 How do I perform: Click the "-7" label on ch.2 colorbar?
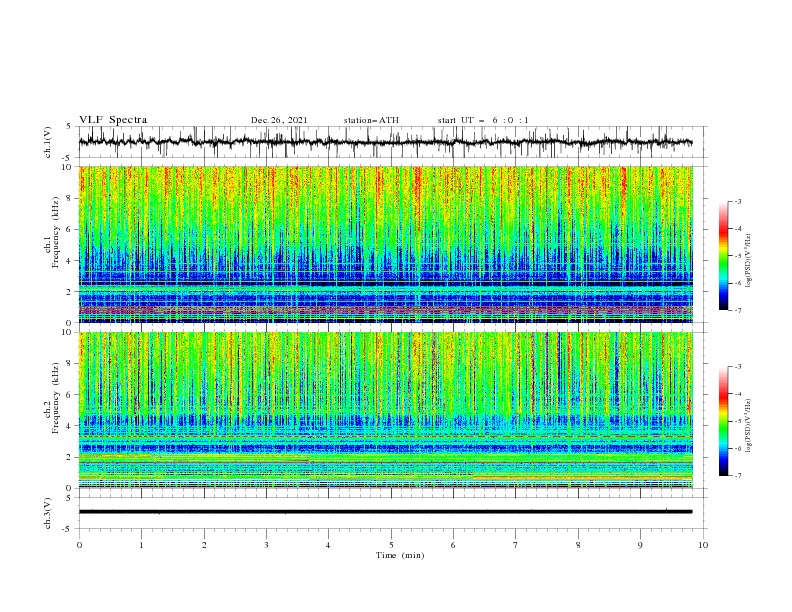click(x=737, y=476)
